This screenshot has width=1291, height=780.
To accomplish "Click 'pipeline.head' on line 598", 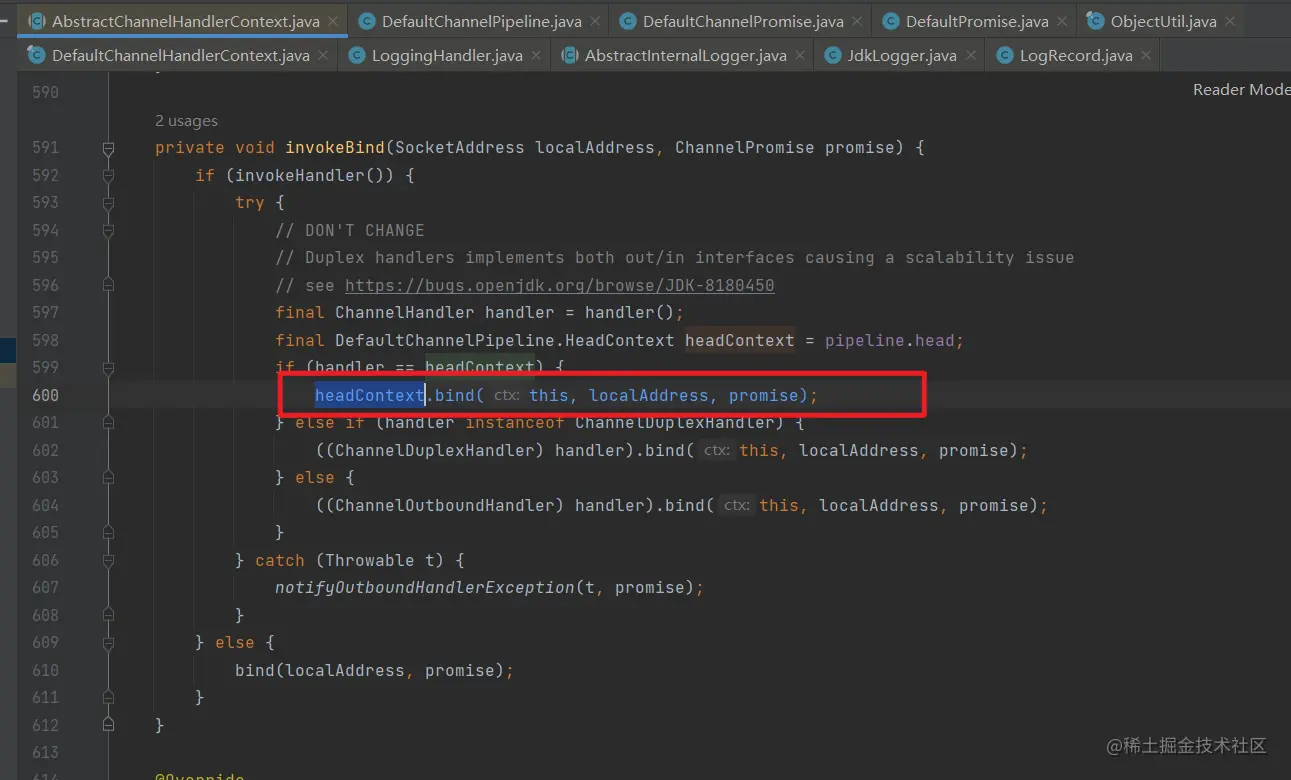I will [890, 340].
